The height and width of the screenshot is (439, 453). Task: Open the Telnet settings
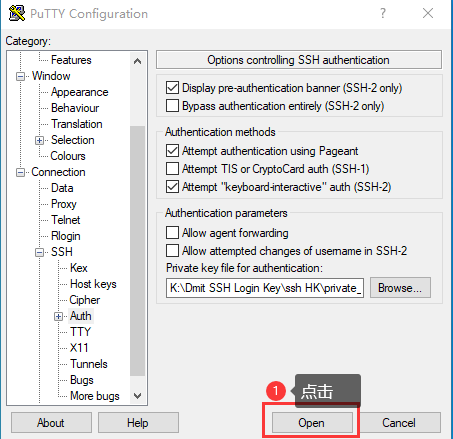[x=65, y=220]
